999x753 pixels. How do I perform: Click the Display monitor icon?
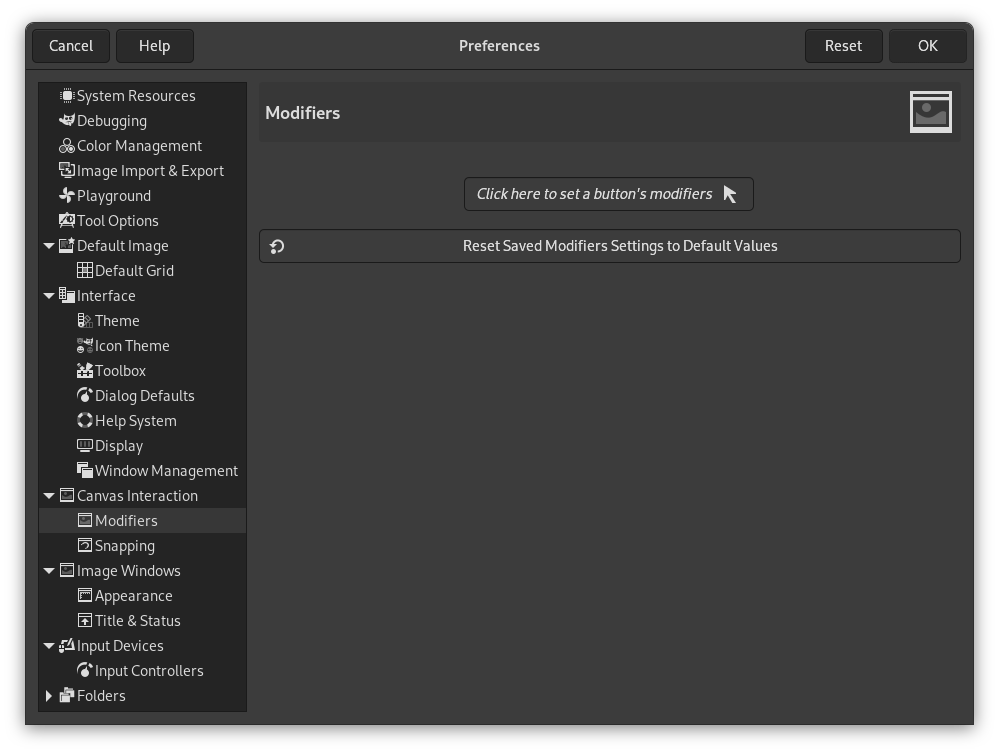tap(85, 445)
